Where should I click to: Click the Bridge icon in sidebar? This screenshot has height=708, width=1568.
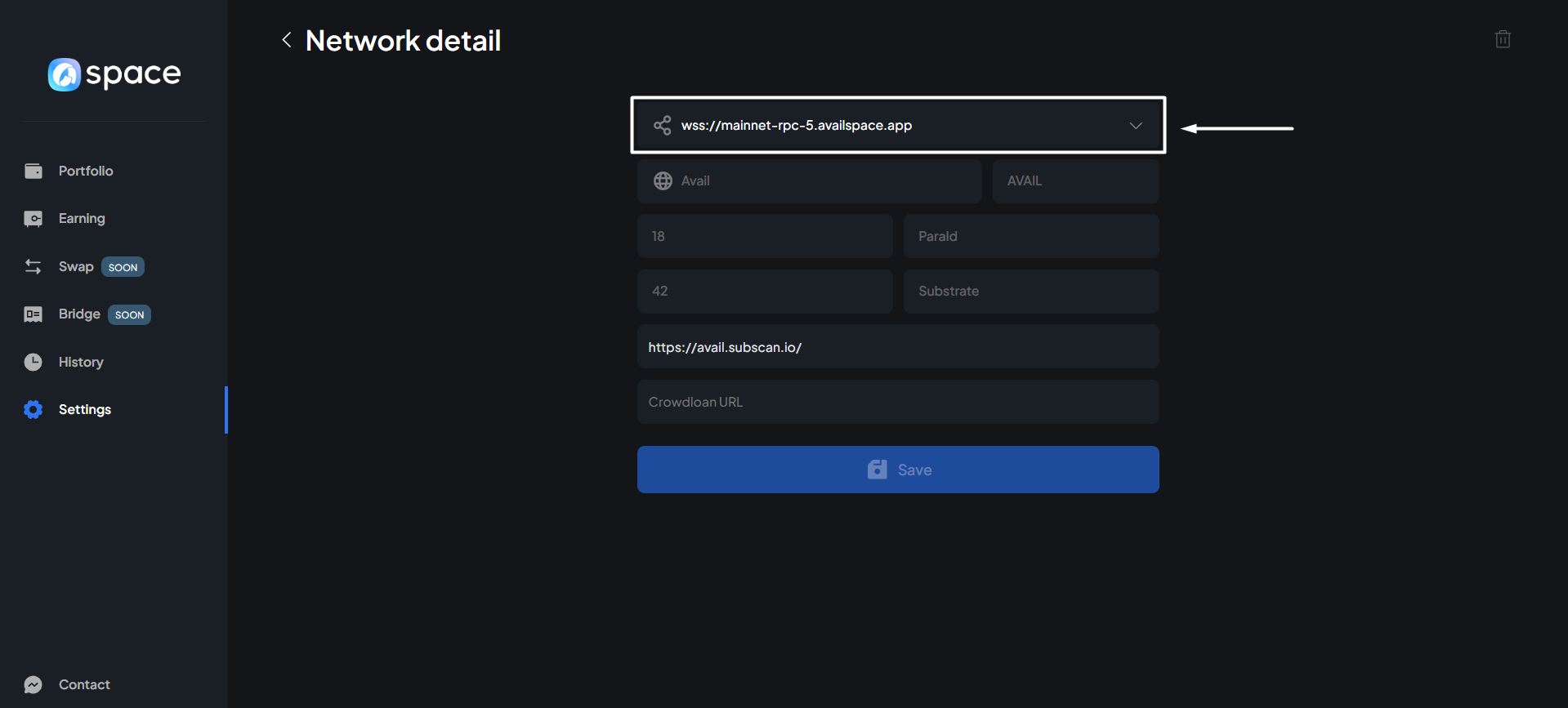34,314
